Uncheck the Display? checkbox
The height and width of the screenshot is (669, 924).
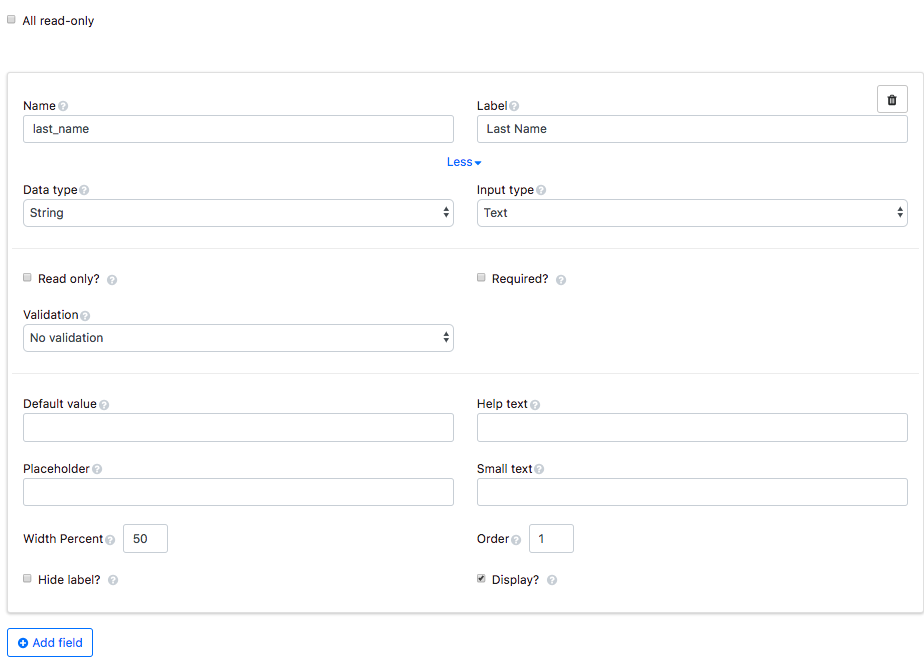click(x=481, y=579)
